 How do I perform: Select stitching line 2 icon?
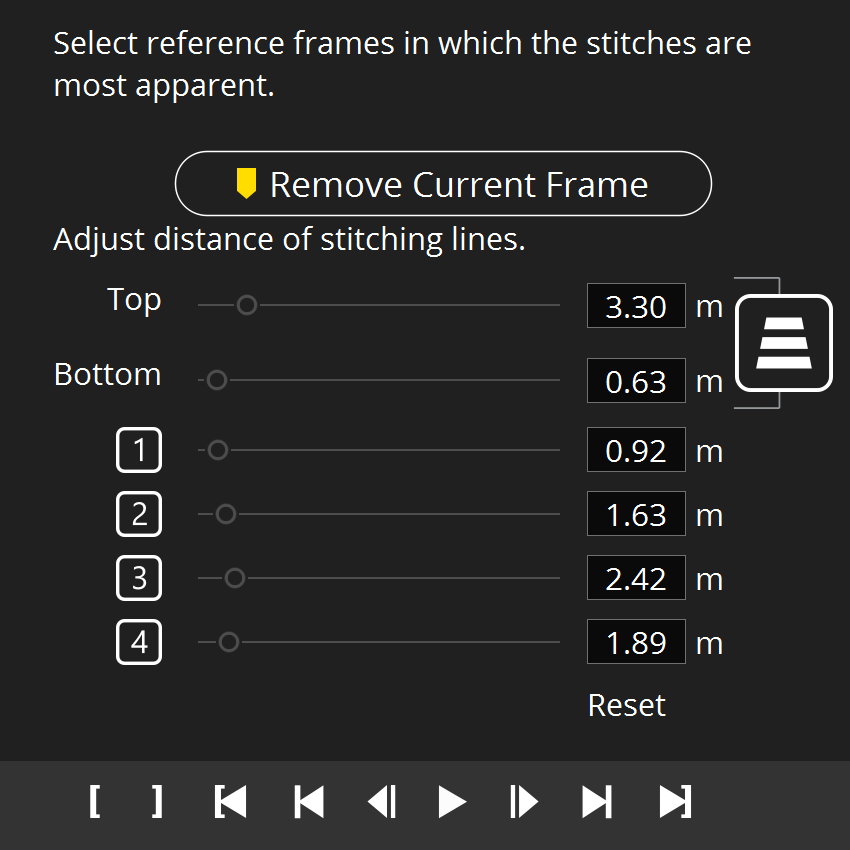[x=139, y=515]
